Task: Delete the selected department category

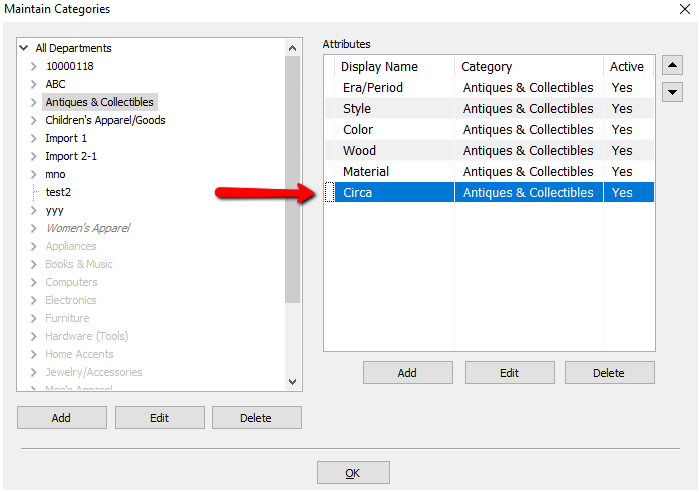Action: pyautogui.click(x=256, y=418)
